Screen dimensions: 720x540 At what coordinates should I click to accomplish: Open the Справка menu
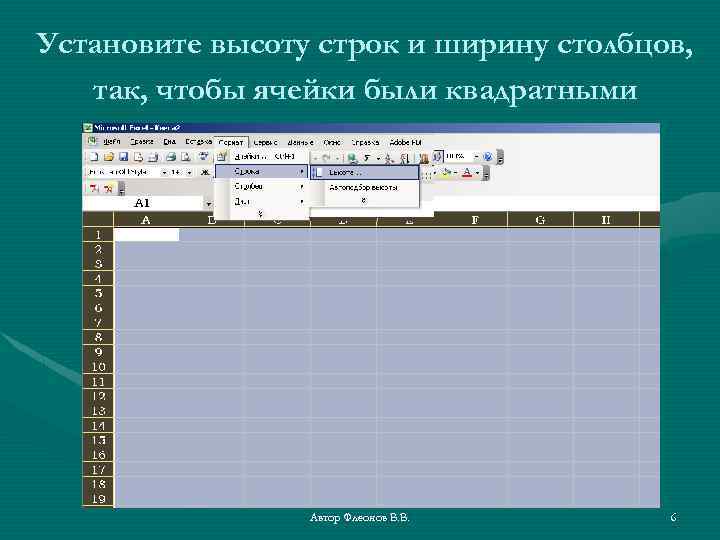coord(365,142)
